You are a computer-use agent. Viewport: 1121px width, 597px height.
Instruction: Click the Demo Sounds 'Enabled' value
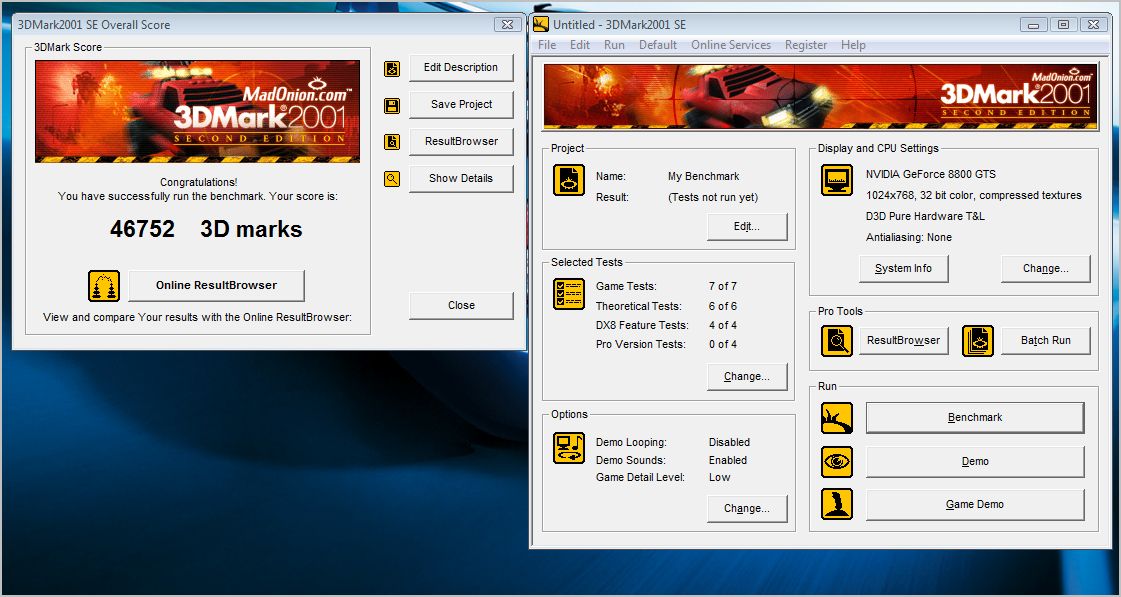(728, 460)
